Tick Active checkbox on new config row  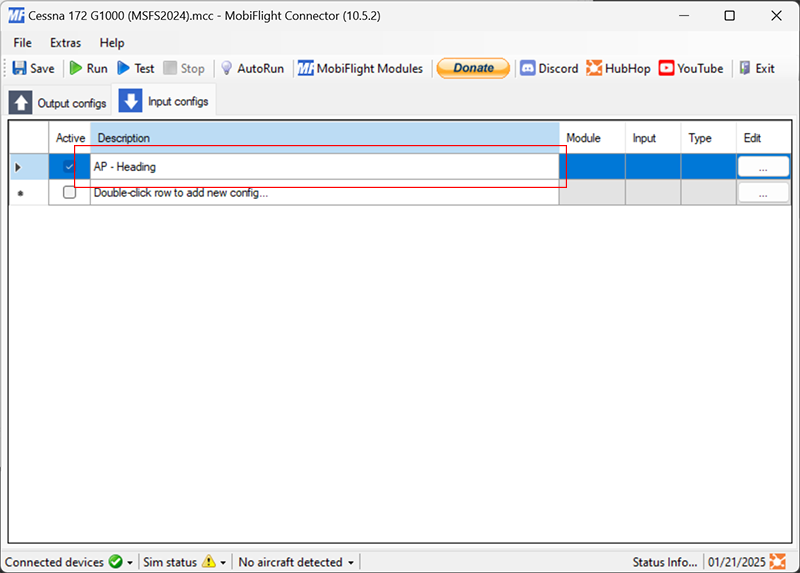[69, 192]
